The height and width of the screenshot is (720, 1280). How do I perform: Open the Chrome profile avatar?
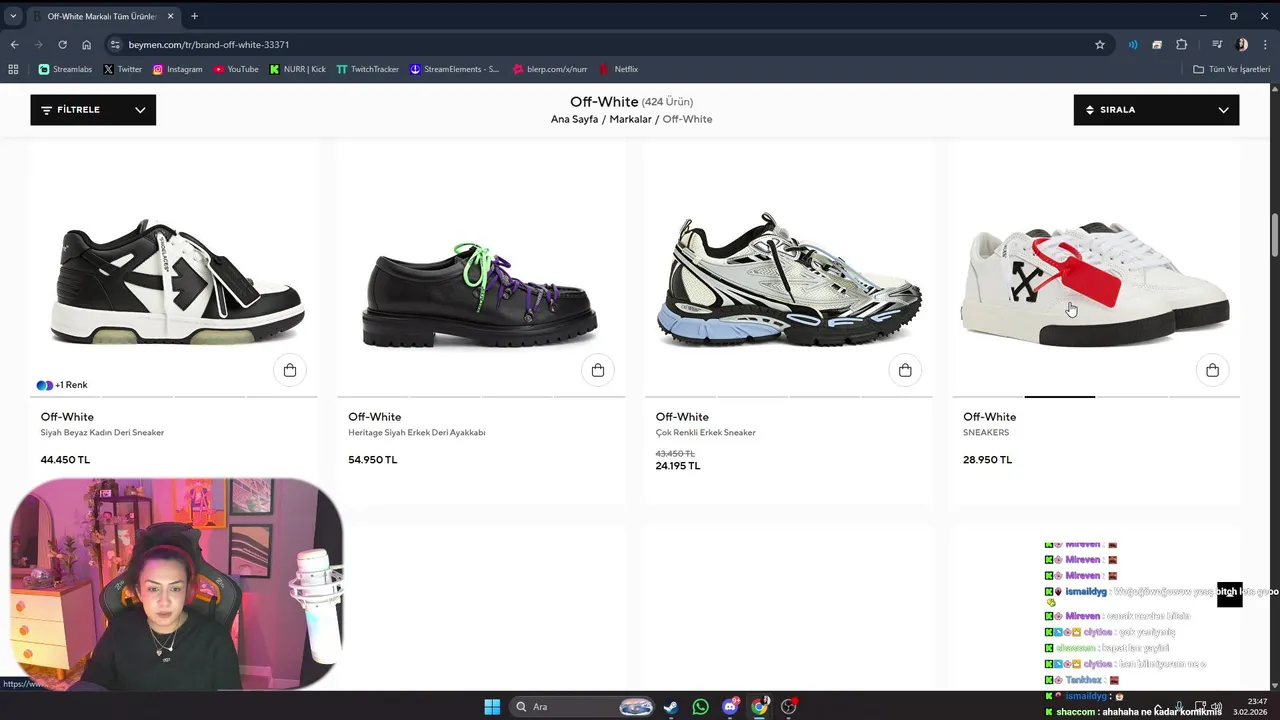pyautogui.click(x=1242, y=45)
